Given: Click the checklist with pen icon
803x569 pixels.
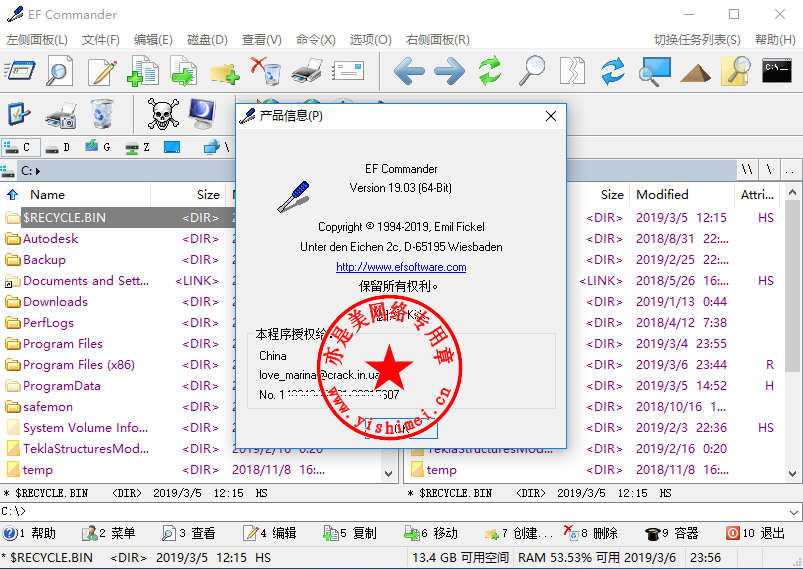Looking at the screenshot, I should (19, 114).
